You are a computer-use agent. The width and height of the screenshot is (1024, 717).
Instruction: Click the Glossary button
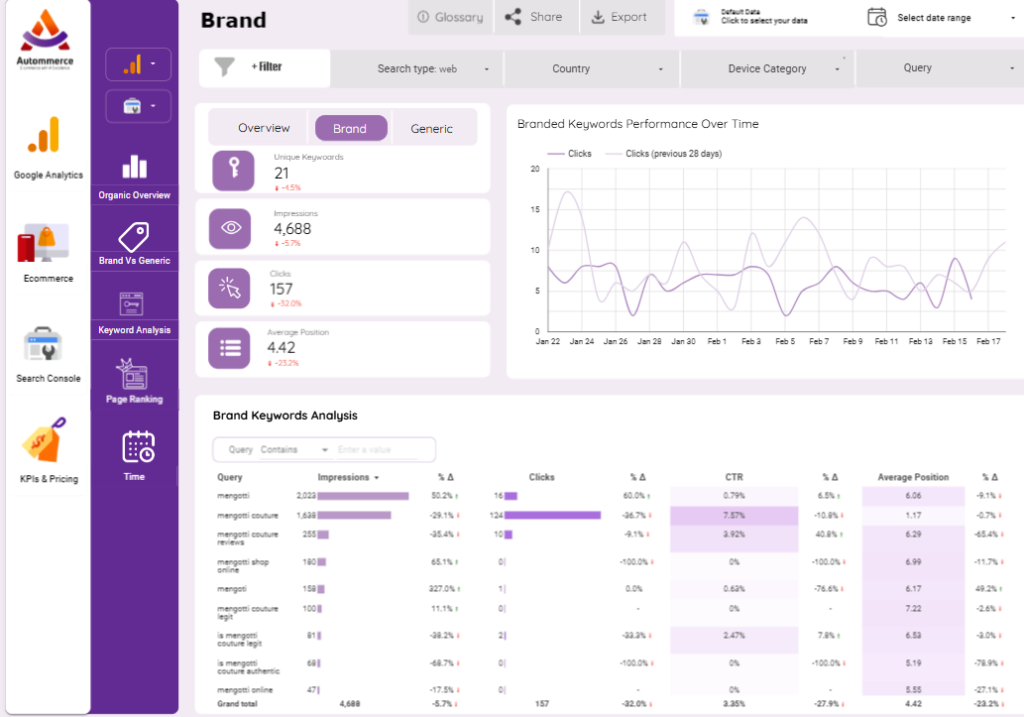tap(451, 17)
